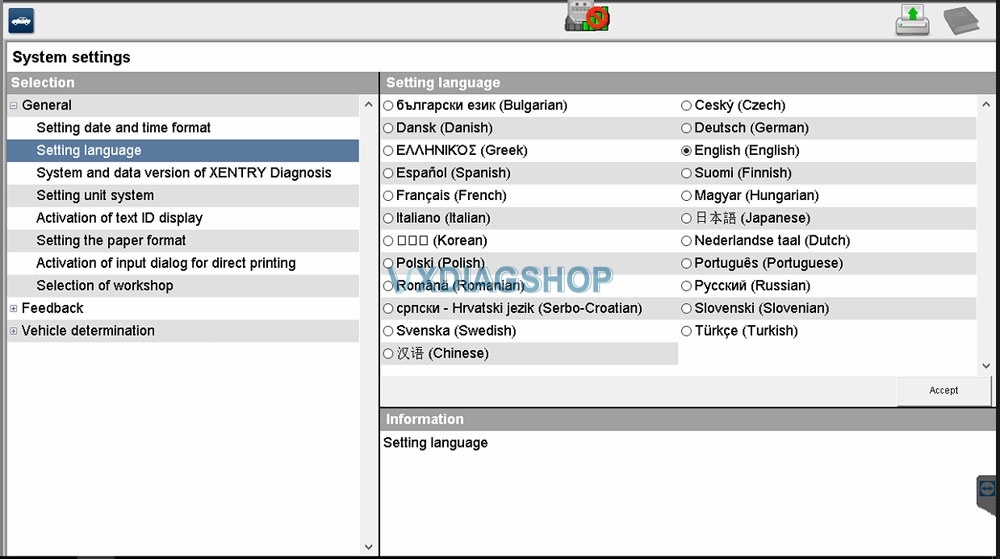Click the vehicle car icon at top left
This screenshot has width=1000, height=559.
[x=21, y=21]
